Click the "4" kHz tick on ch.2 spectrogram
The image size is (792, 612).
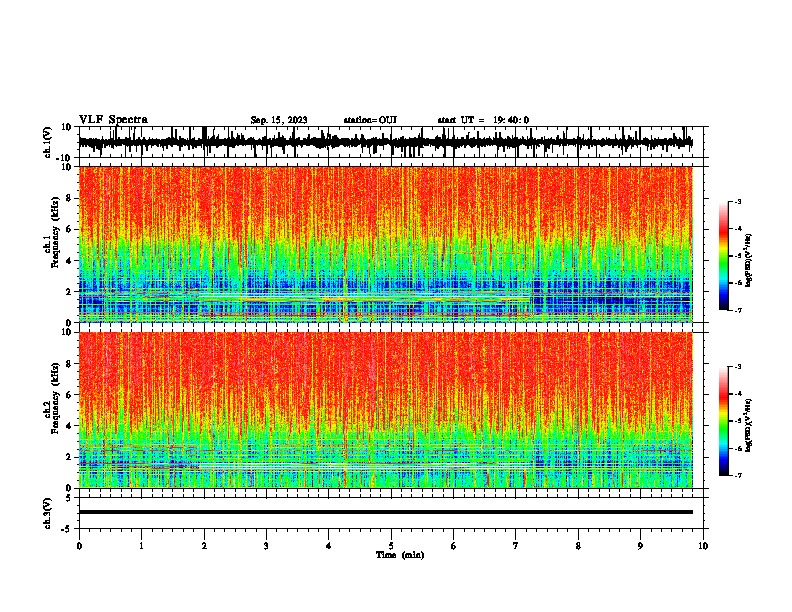[70, 426]
